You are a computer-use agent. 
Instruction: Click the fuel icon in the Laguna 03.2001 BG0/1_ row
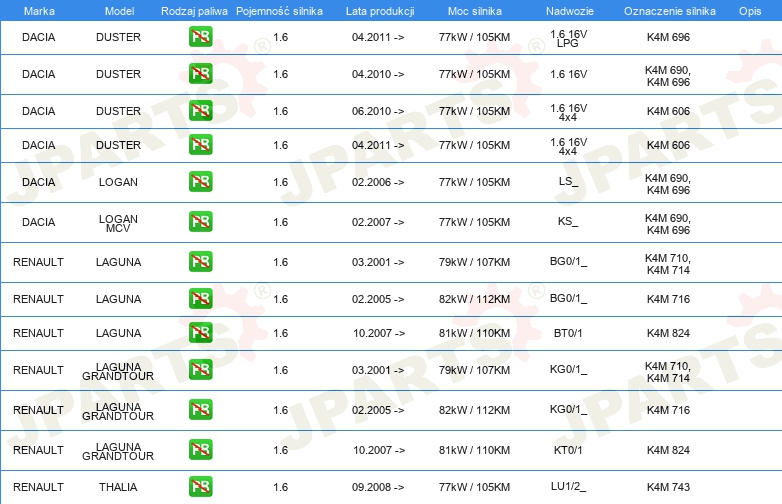(x=200, y=262)
